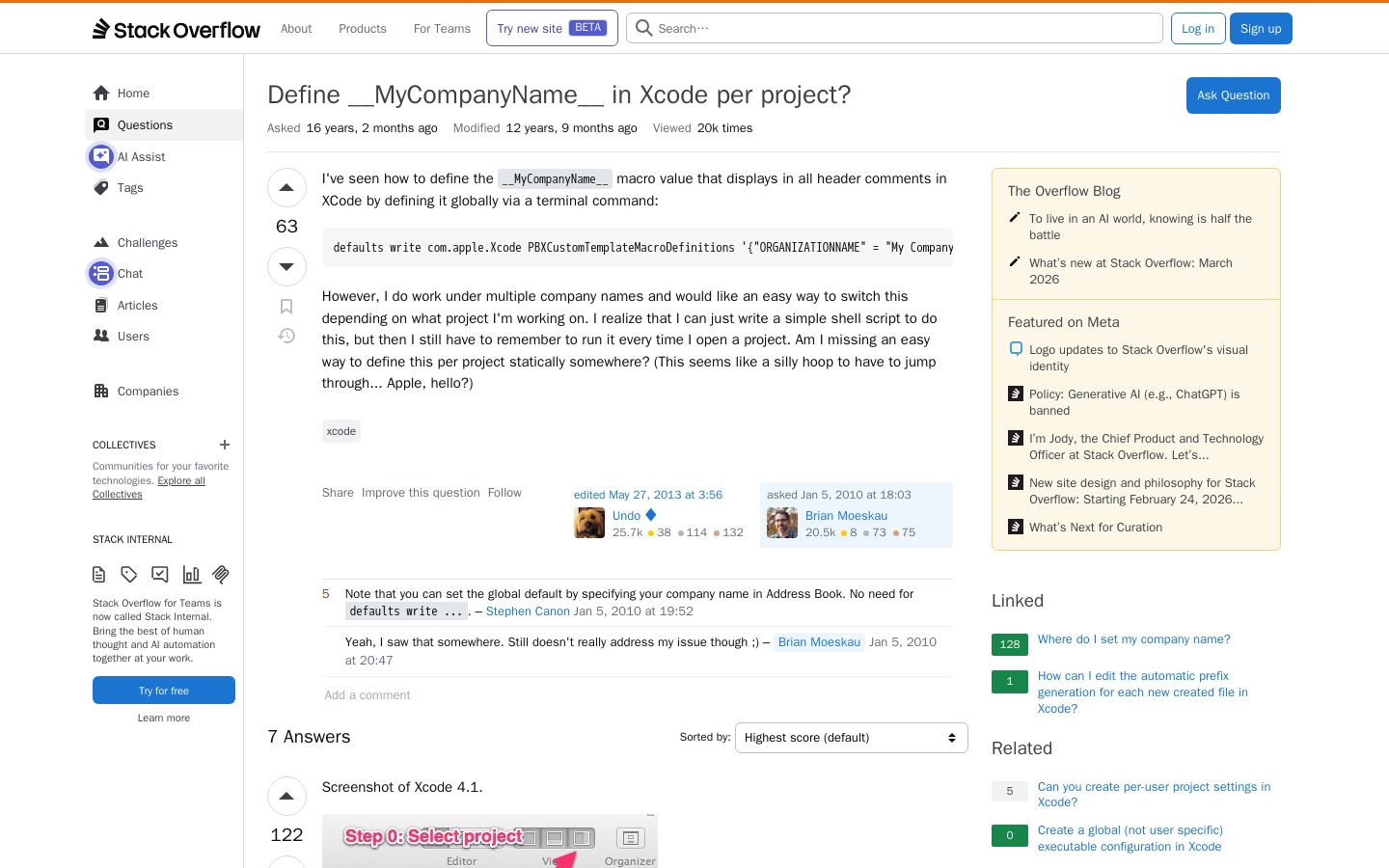Open the Products menu
This screenshot has width=1389, height=868.
point(363,29)
